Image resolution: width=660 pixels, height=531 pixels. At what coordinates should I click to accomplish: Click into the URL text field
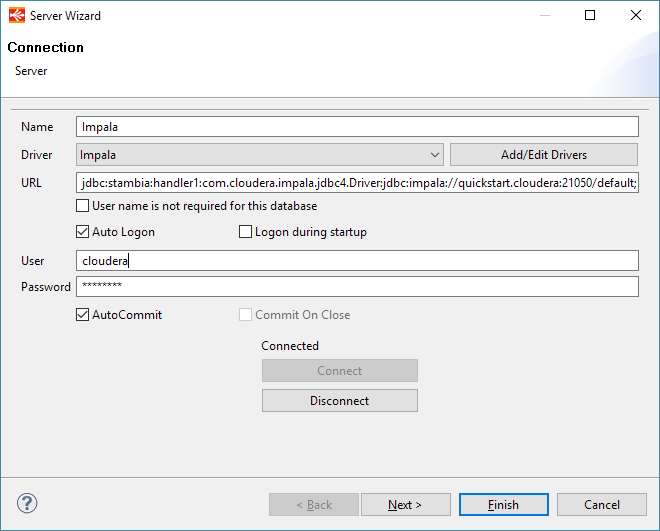point(357,183)
